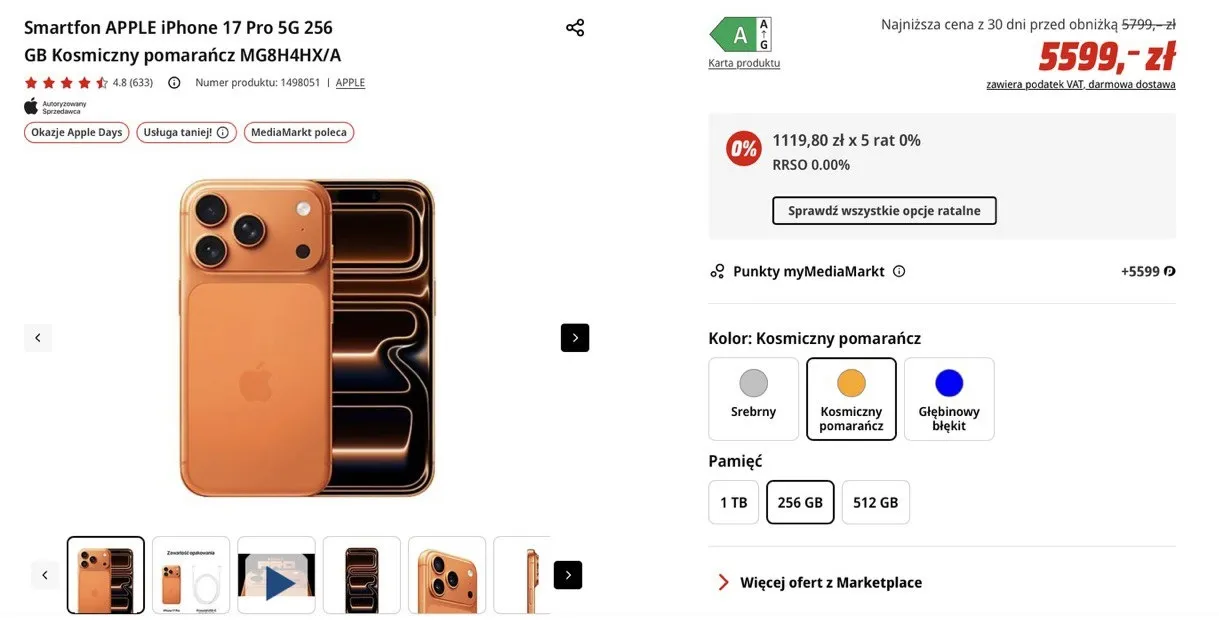This screenshot has height=620, width=1219.
Task: Click Sprawdź wszystkie opcje ratalne button
Action: click(884, 211)
